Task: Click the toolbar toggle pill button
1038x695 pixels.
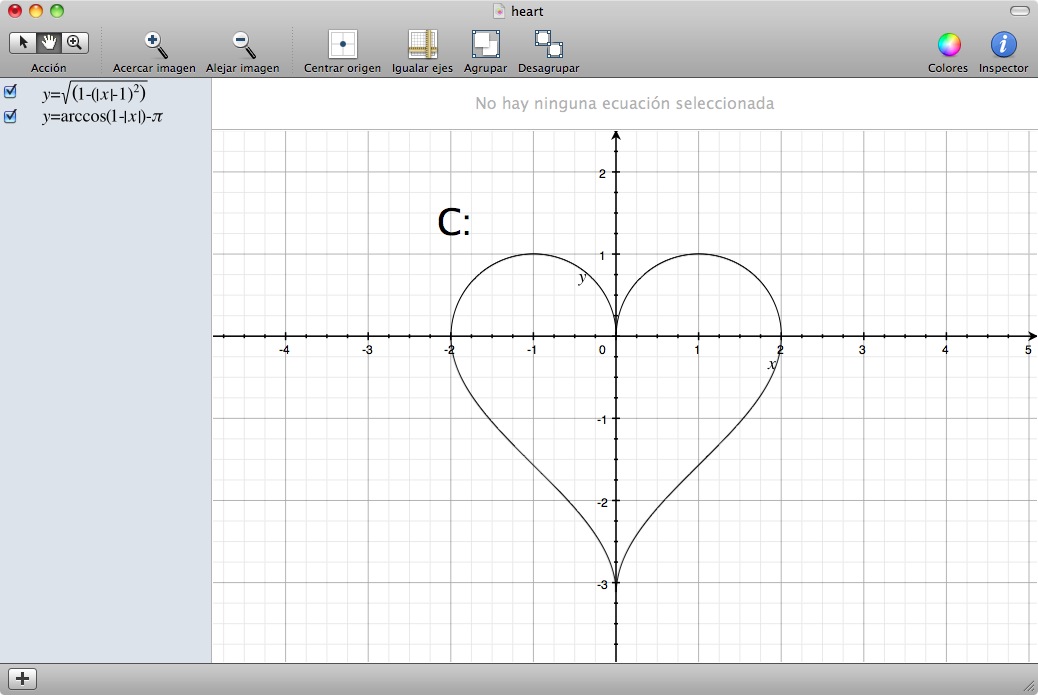Action: coord(1019,11)
